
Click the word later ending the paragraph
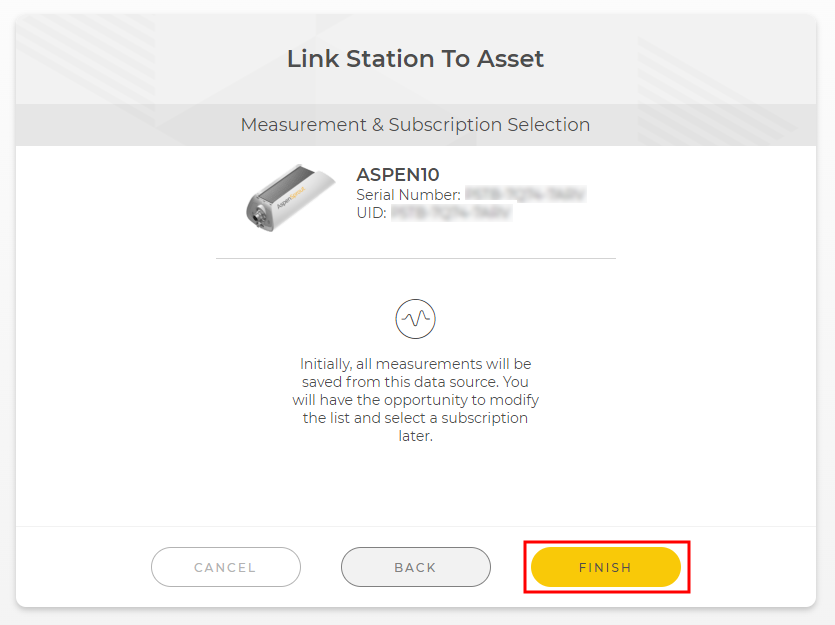[x=415, y=436]
